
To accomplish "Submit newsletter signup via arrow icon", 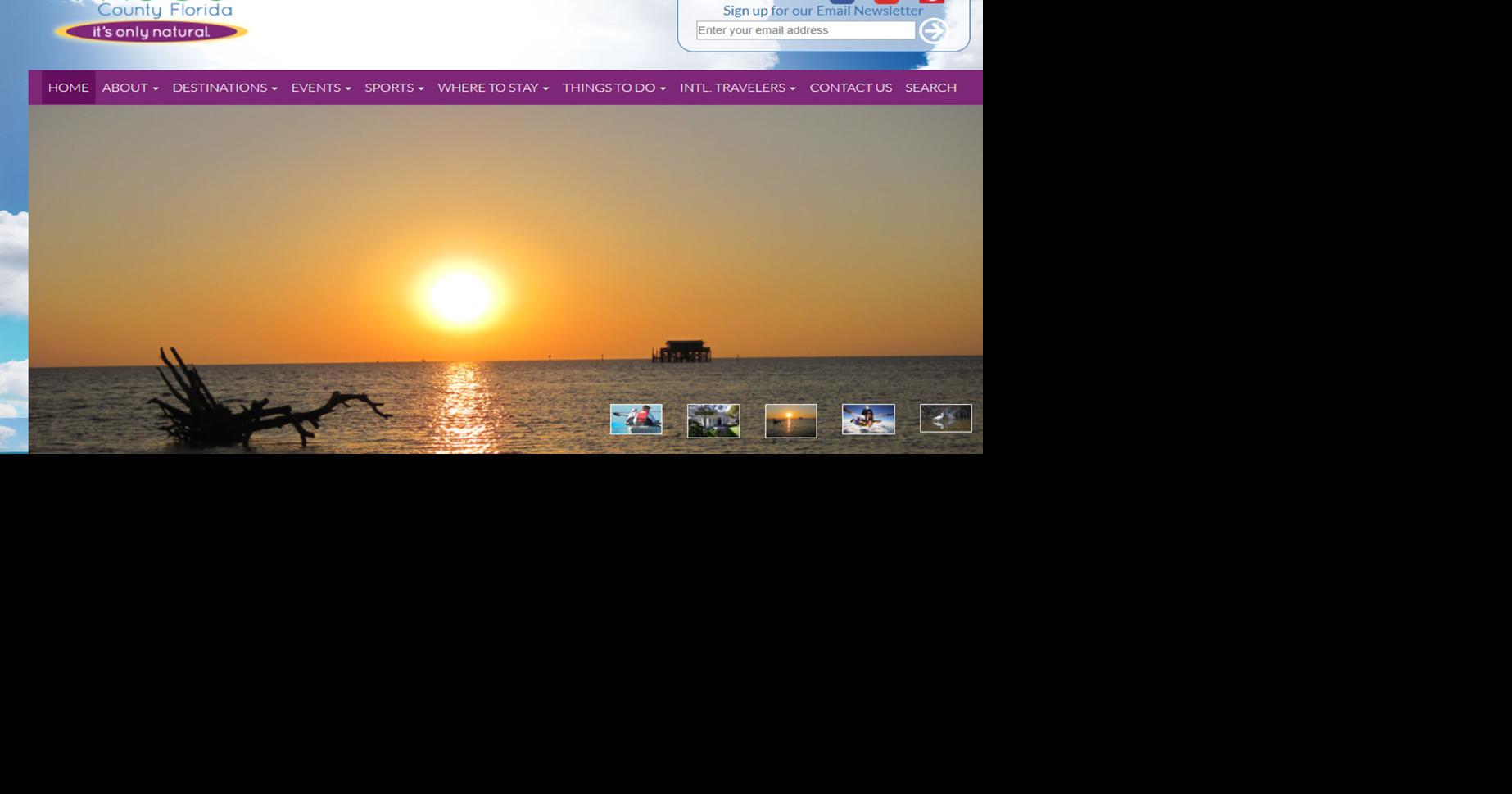I will tap(935, 30).
